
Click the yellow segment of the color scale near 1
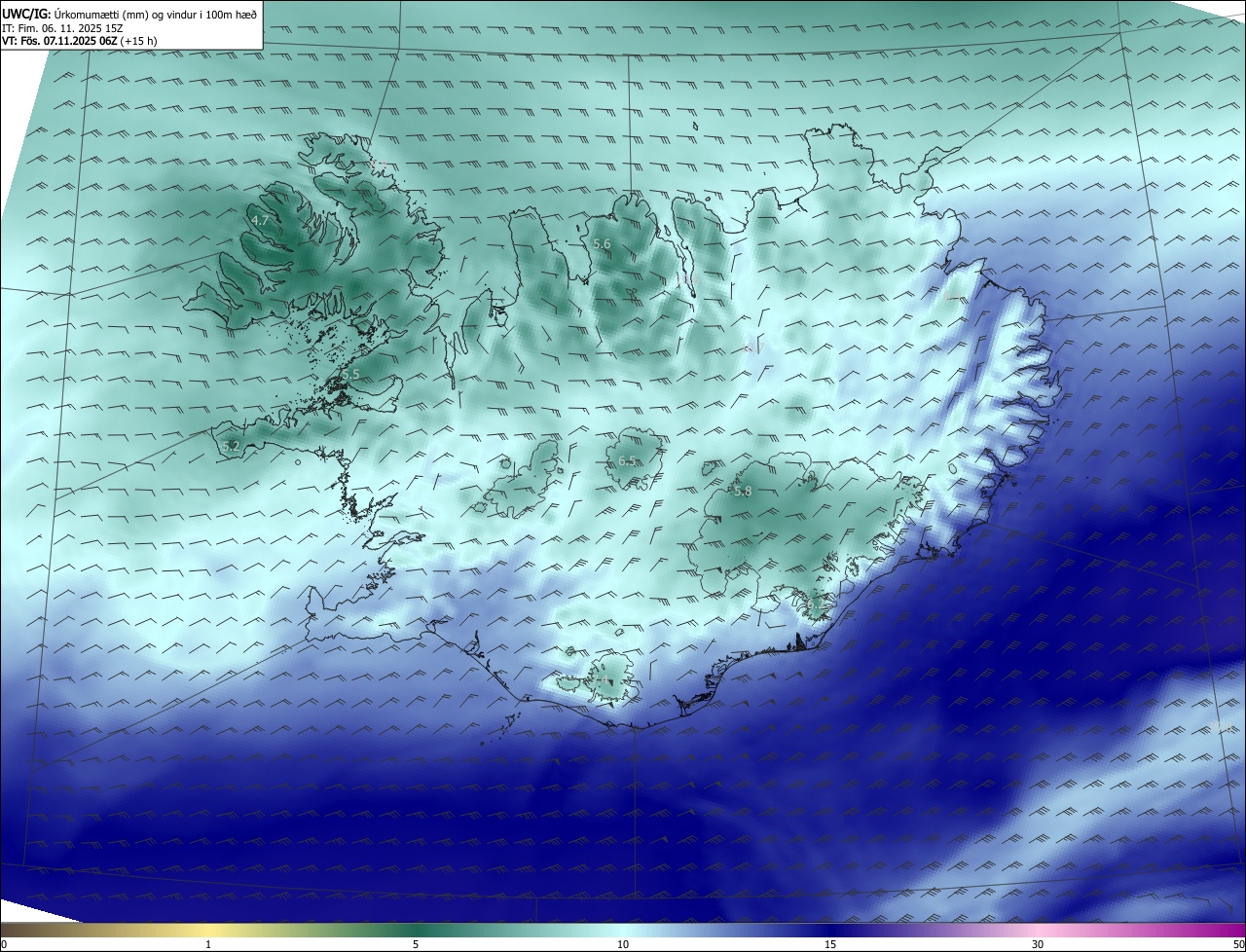[208, 930]
